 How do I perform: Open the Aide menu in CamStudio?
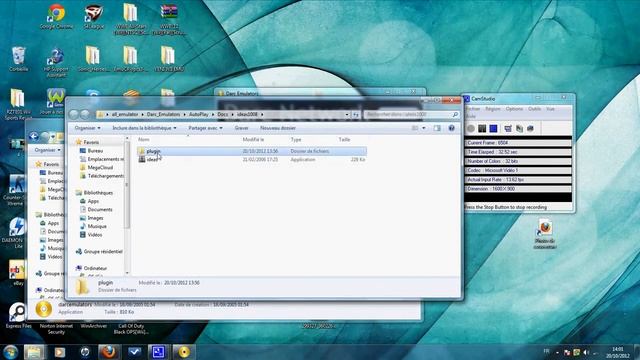pyautogui.click(x=471, y=116)
